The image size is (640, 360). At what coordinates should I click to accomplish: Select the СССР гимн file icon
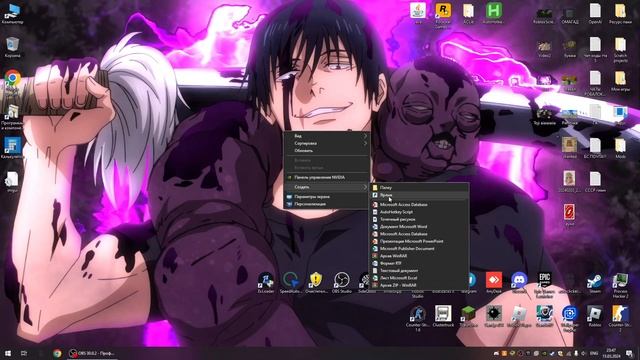point(595,182)
